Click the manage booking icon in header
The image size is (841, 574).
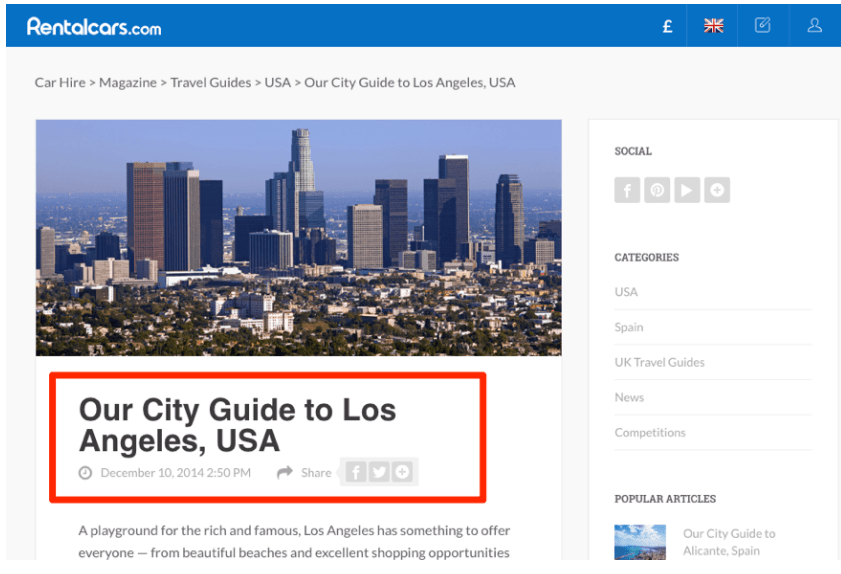pyautogui.click(x=763, y=27)
